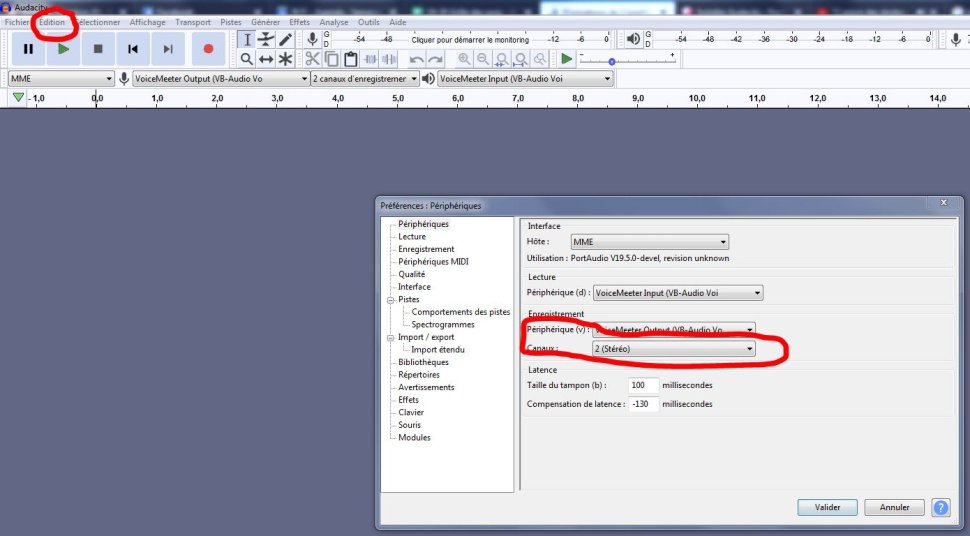
Task: Select the Multi-tool asterisk
Action: 285,59
